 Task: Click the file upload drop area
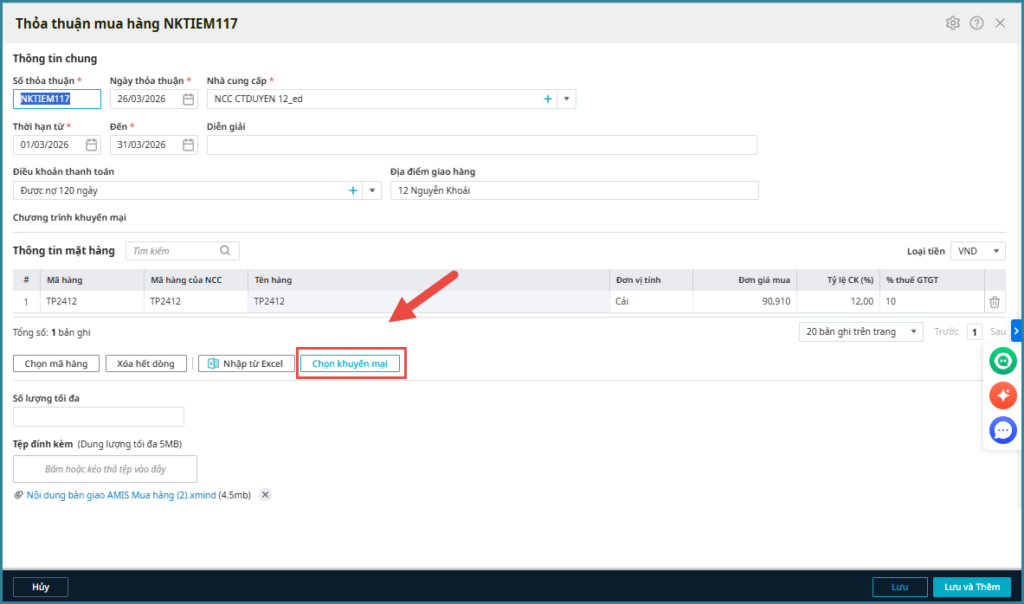(x=105, y=469)
